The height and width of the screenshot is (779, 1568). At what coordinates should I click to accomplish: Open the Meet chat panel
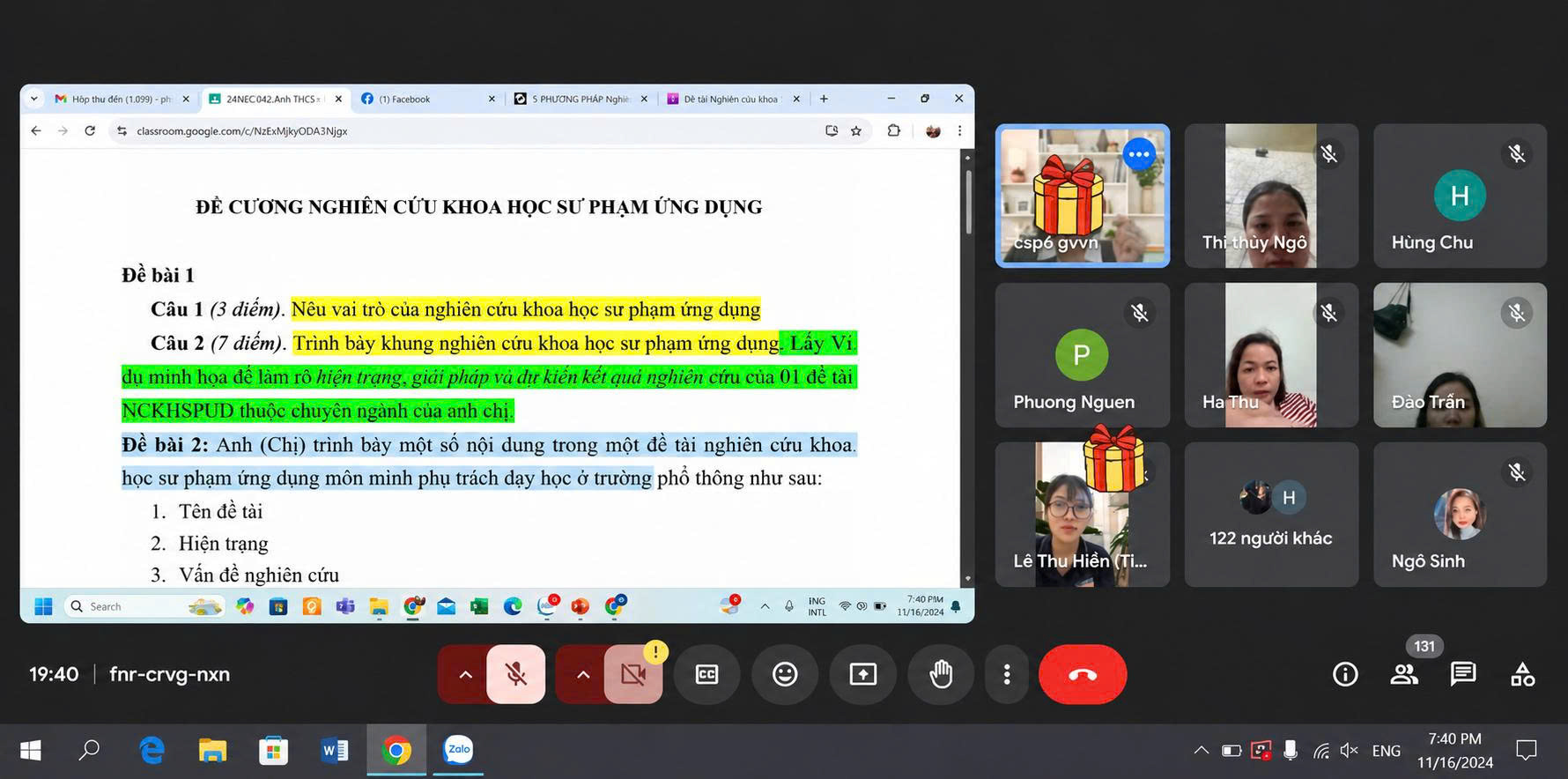(x=1462, y=674)
